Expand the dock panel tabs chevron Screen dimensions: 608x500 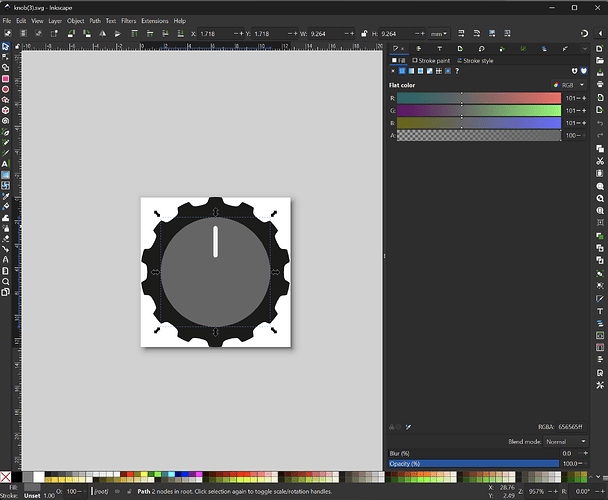[585, 48]
